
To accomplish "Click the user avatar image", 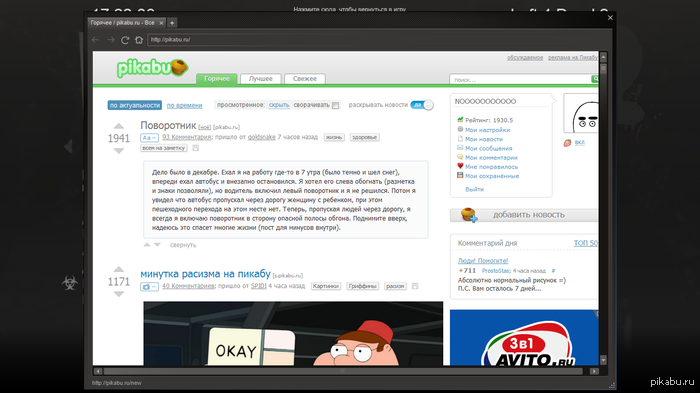I will (x=581, y=113).
